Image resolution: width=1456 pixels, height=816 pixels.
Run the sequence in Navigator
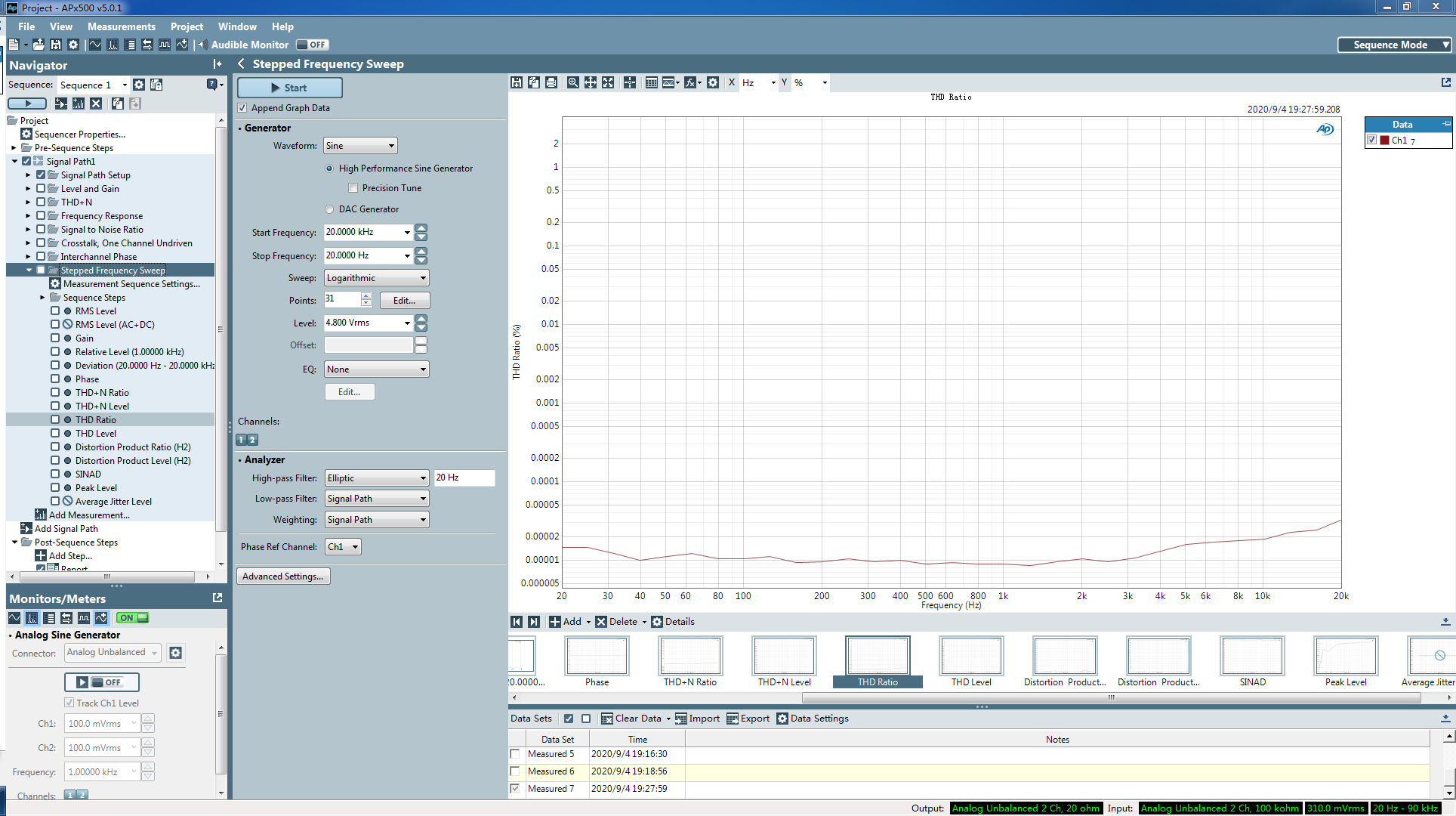point(27,104)
